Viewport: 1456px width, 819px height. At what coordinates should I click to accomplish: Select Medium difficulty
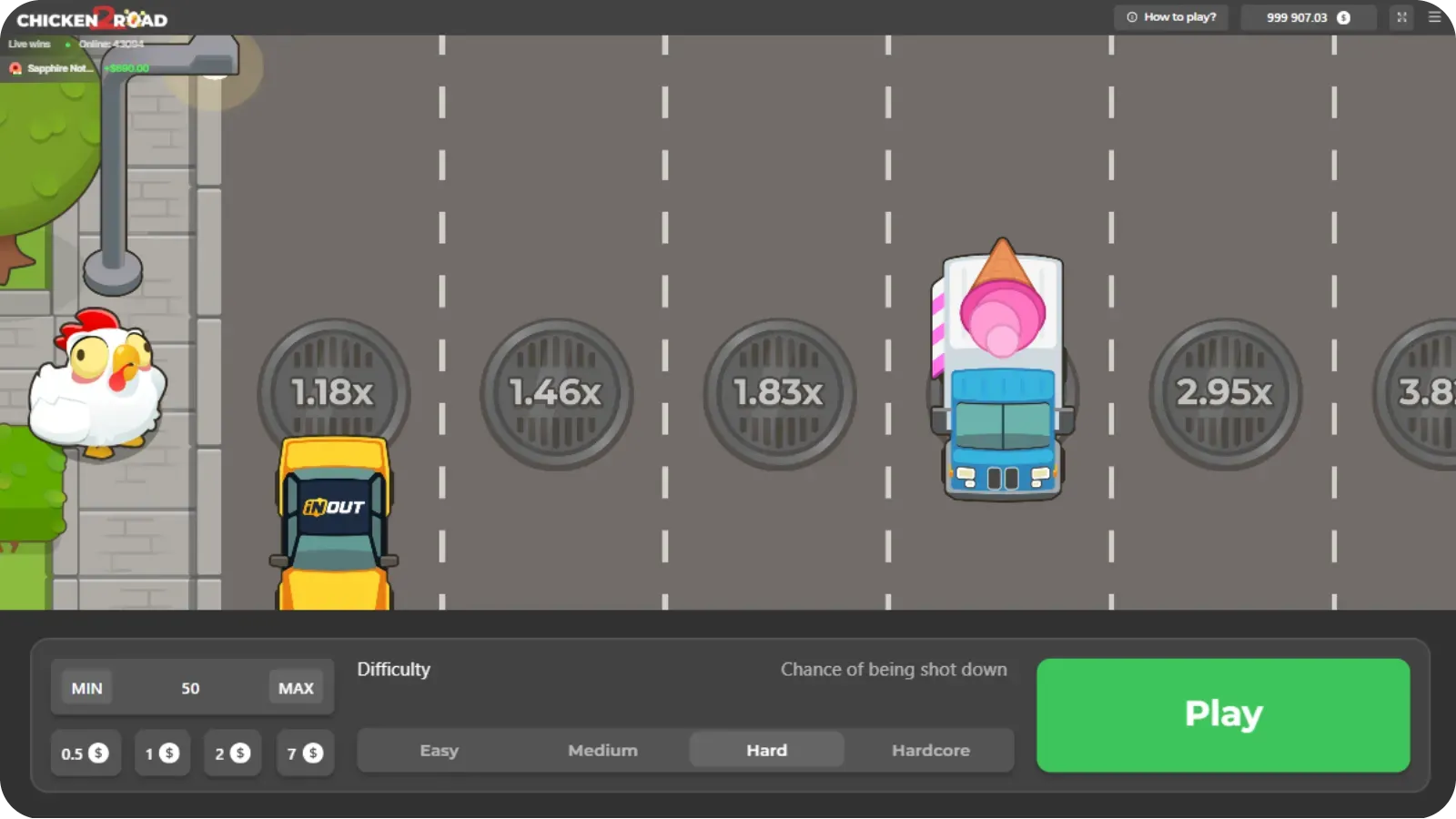[x=603, y=751]
